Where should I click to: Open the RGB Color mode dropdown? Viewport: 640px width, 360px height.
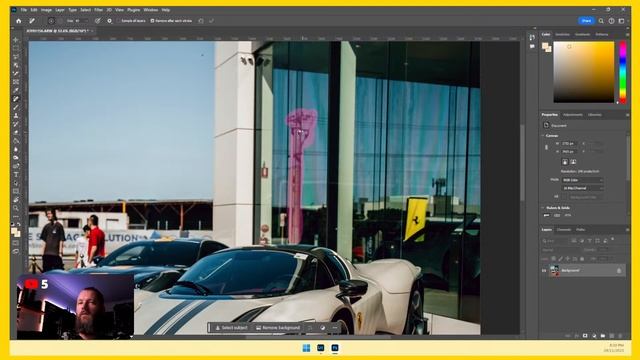(x=582, y=180)
